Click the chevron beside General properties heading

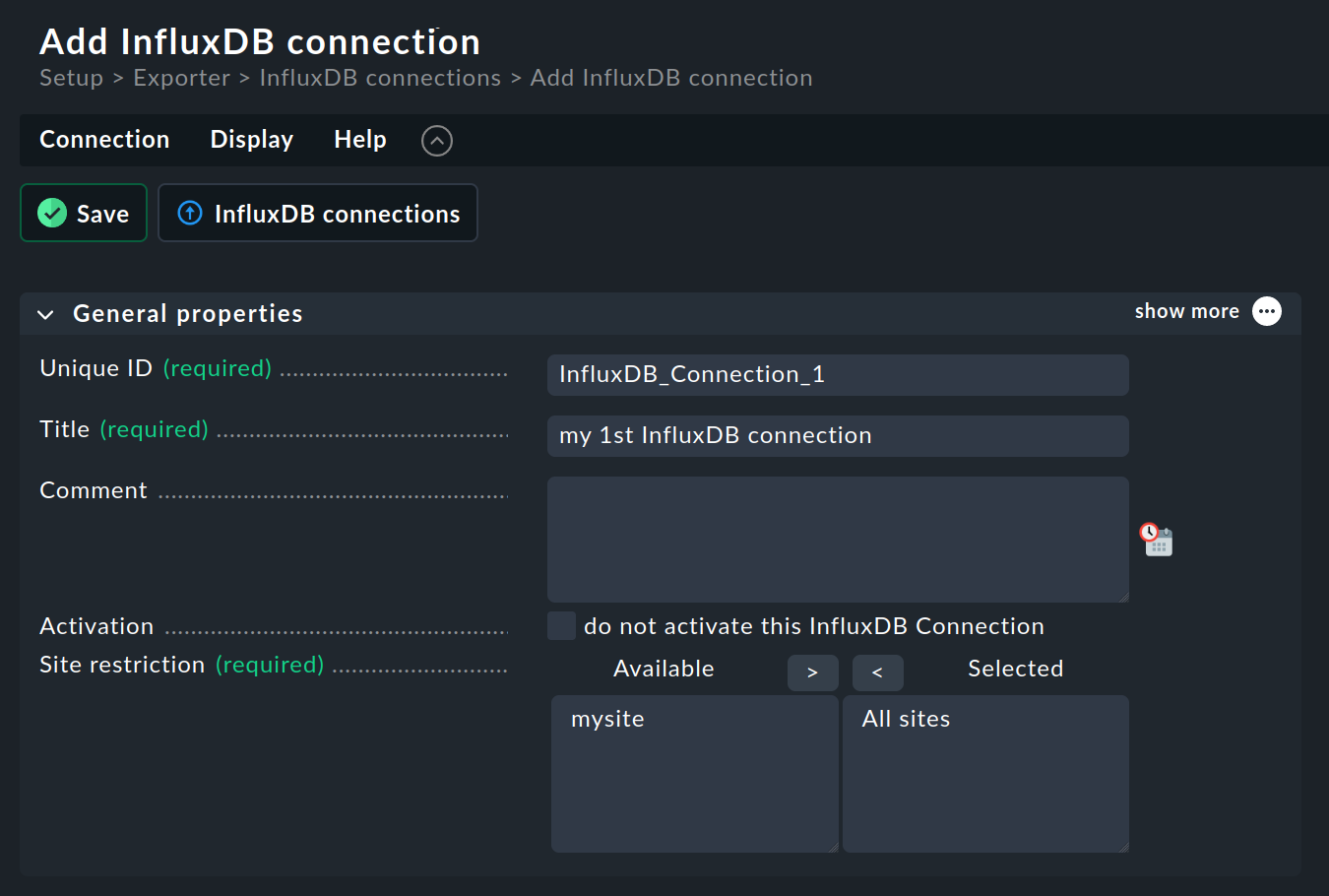point(45,313)
